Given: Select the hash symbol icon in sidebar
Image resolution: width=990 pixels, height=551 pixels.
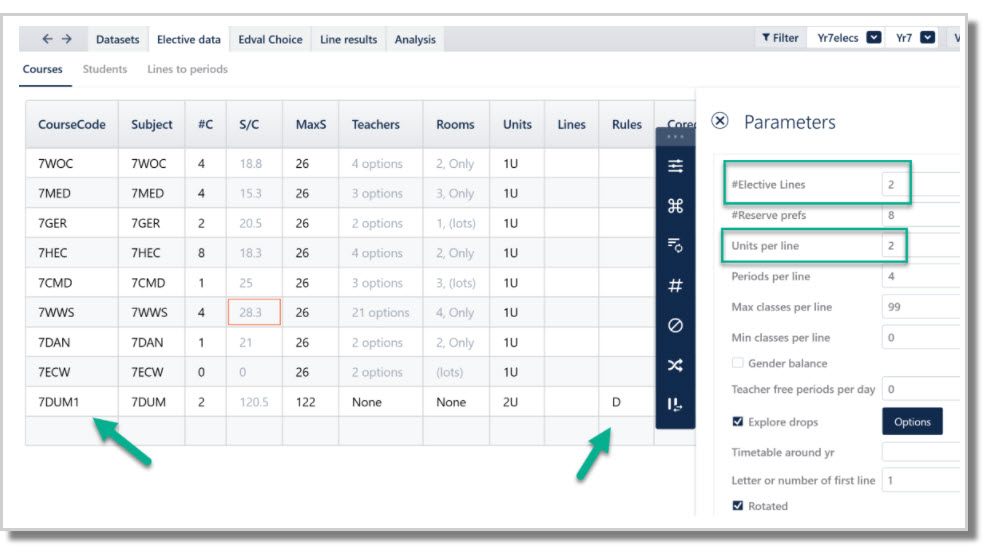Looking at the screenshot, I should pyautogui.click(x=675, y=285).
